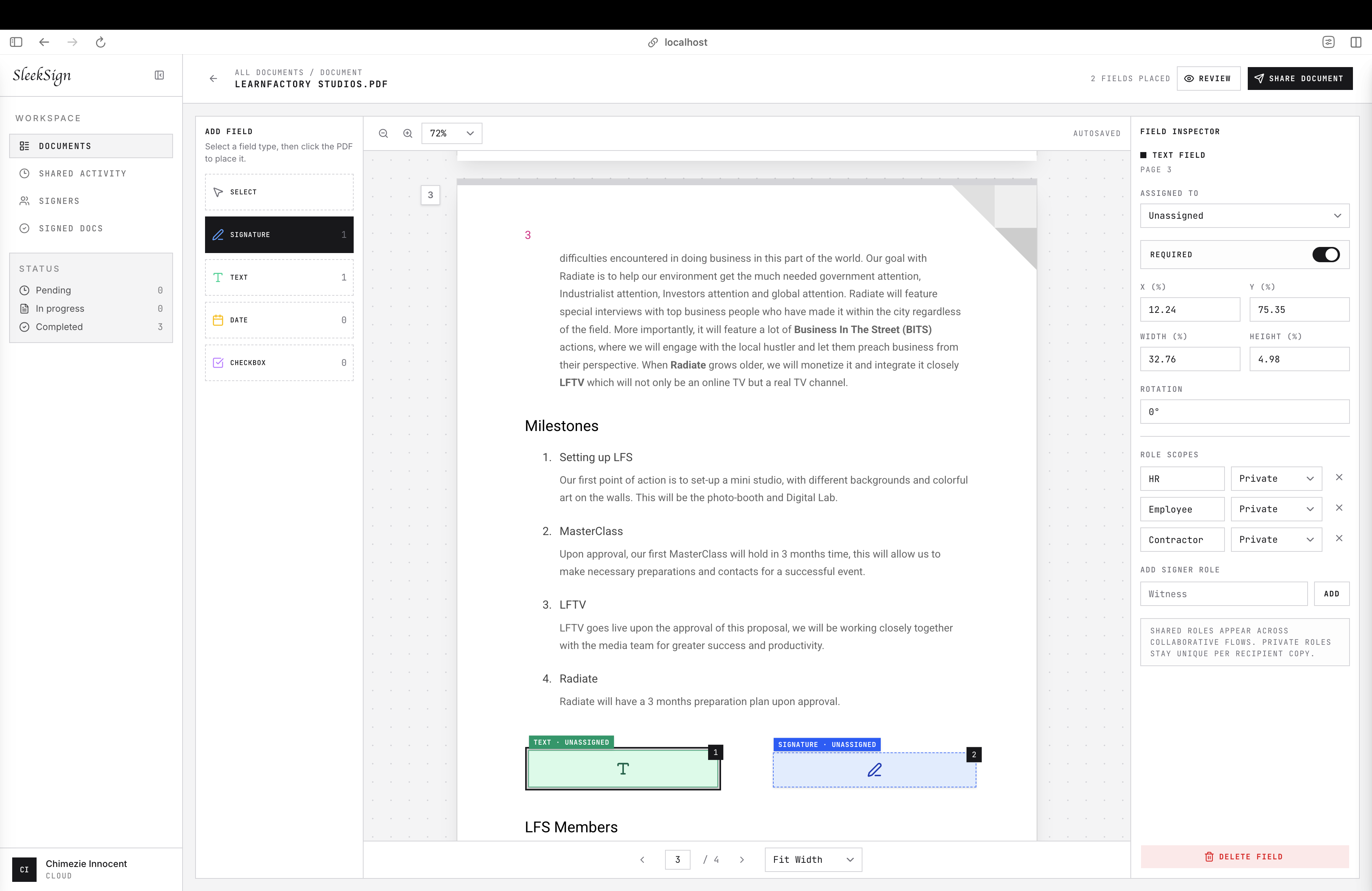Remove the Contractor role scope
The image size is (1372, 891).
click(x=1339, y=538)
